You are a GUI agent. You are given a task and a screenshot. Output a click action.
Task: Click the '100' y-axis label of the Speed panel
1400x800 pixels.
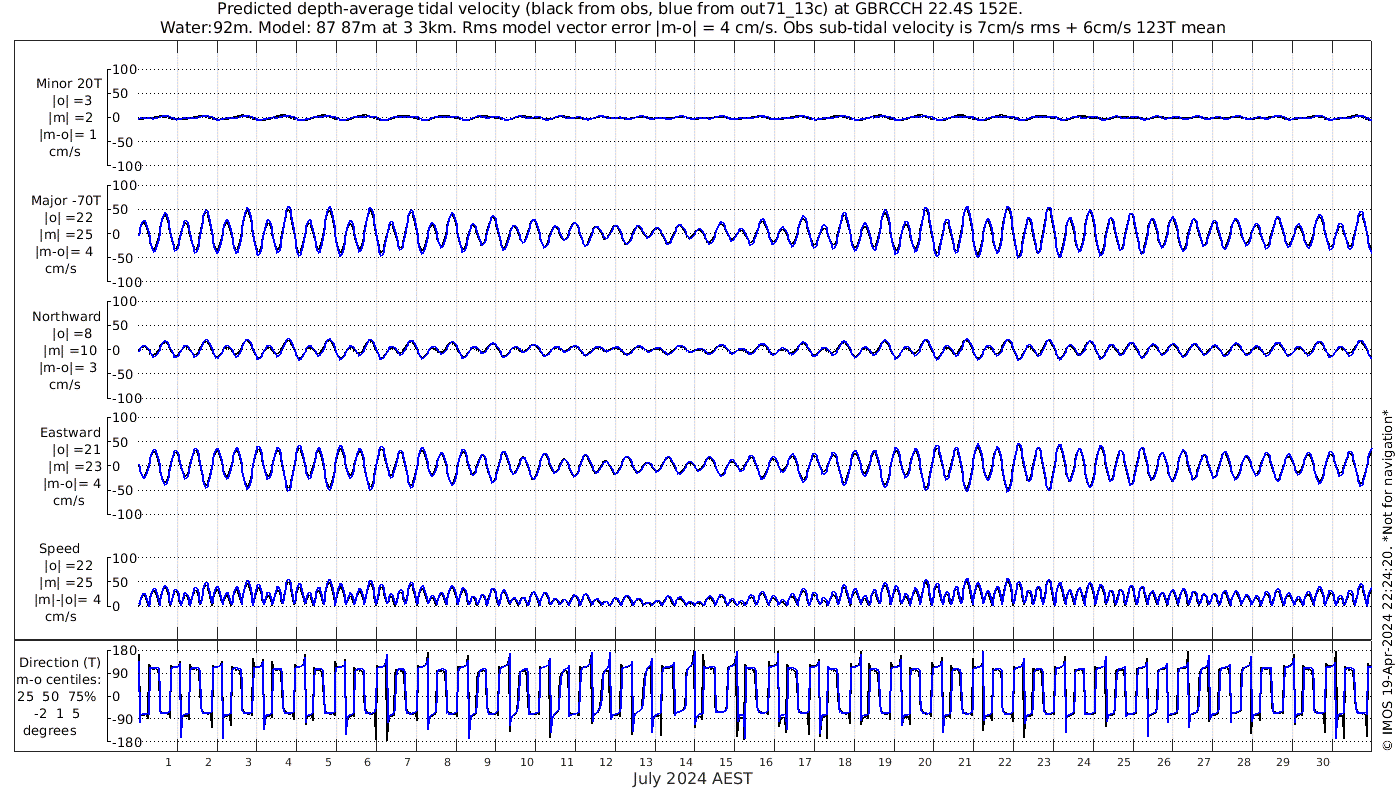[x=124, y=558]
